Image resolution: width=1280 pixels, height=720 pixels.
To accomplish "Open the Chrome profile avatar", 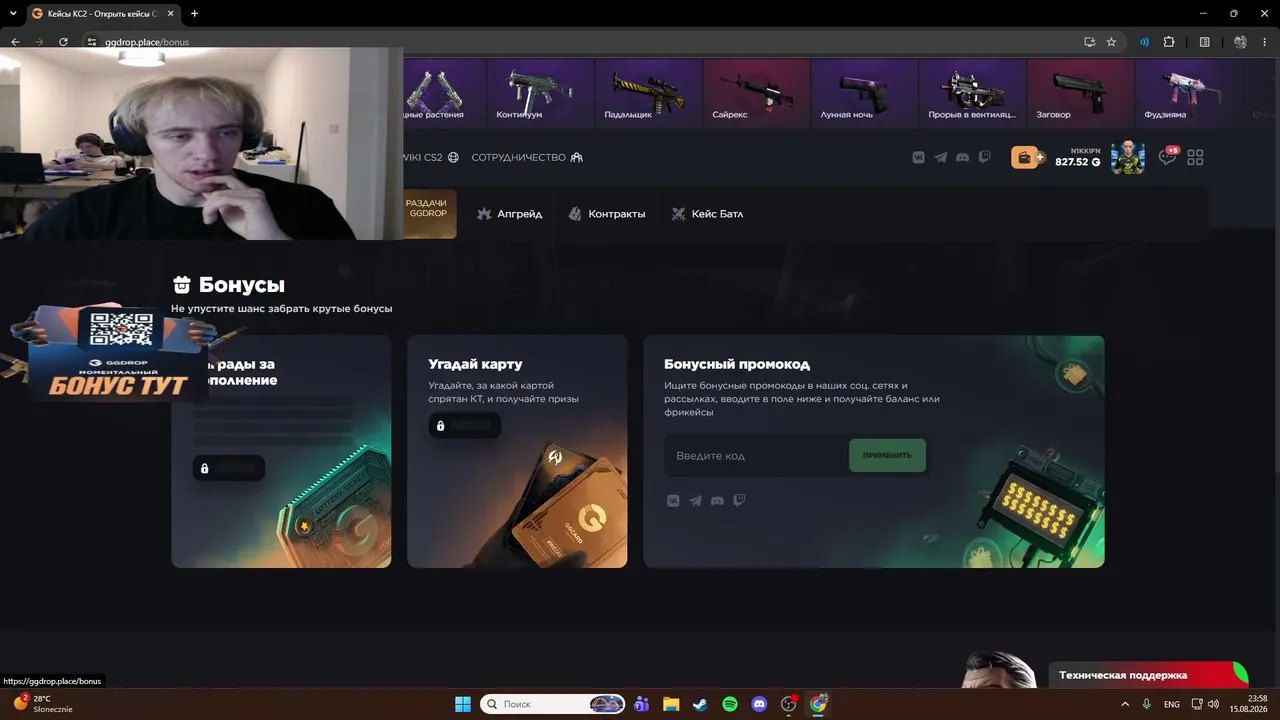I will point(1241,42).
